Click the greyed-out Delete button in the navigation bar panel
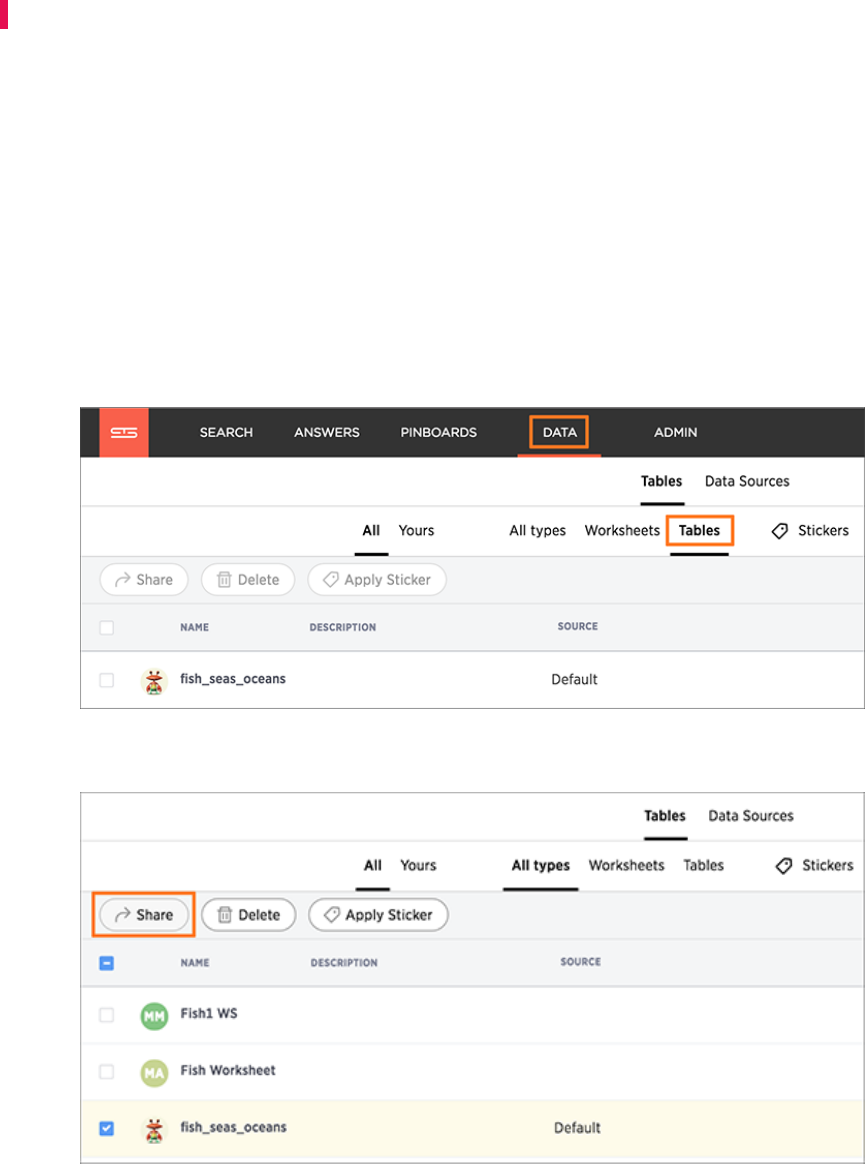The width and height of the screenshot is (865, 1164). (x=248, y=580)
